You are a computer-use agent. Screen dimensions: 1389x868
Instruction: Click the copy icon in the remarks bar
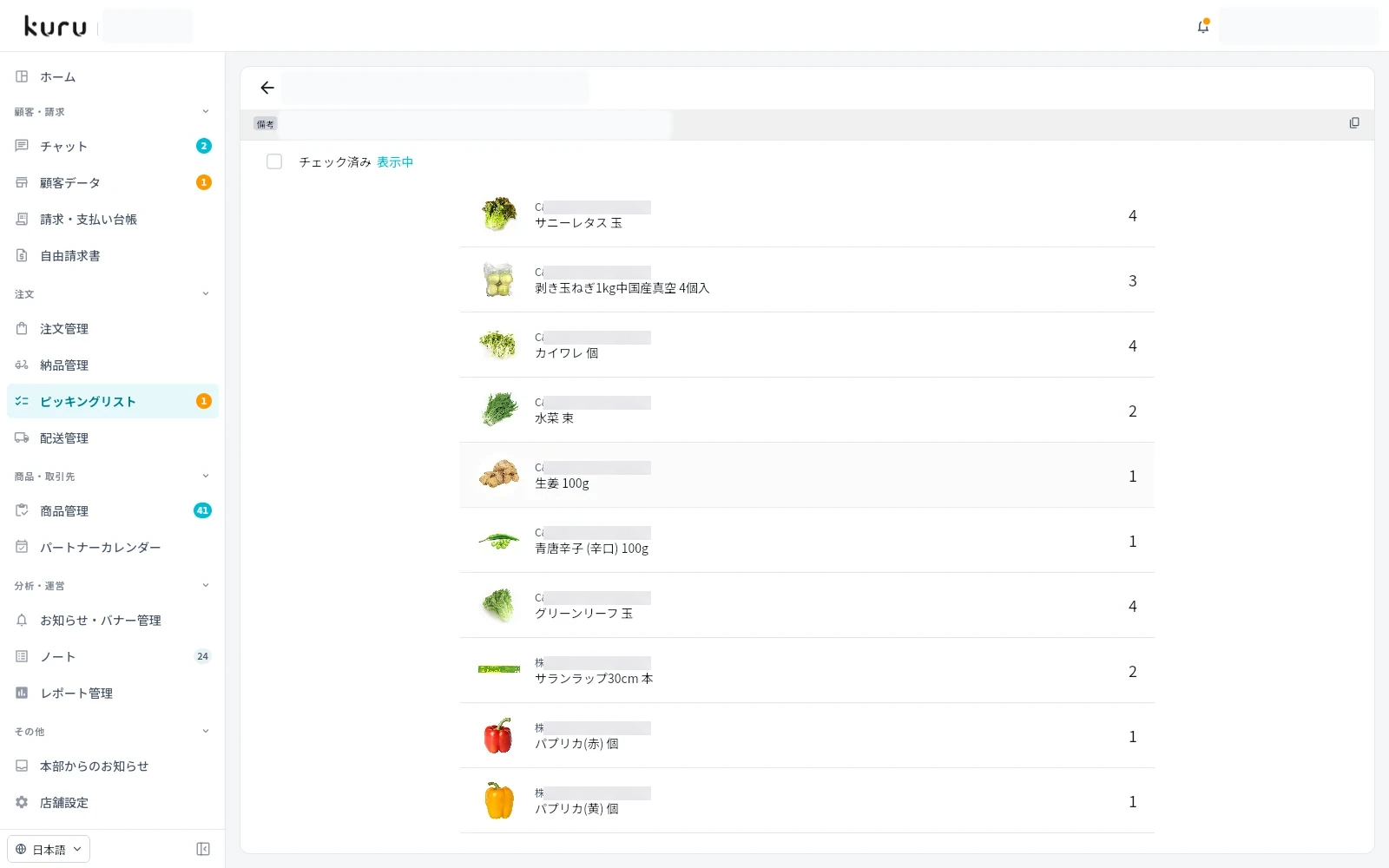pos(1354,123)
